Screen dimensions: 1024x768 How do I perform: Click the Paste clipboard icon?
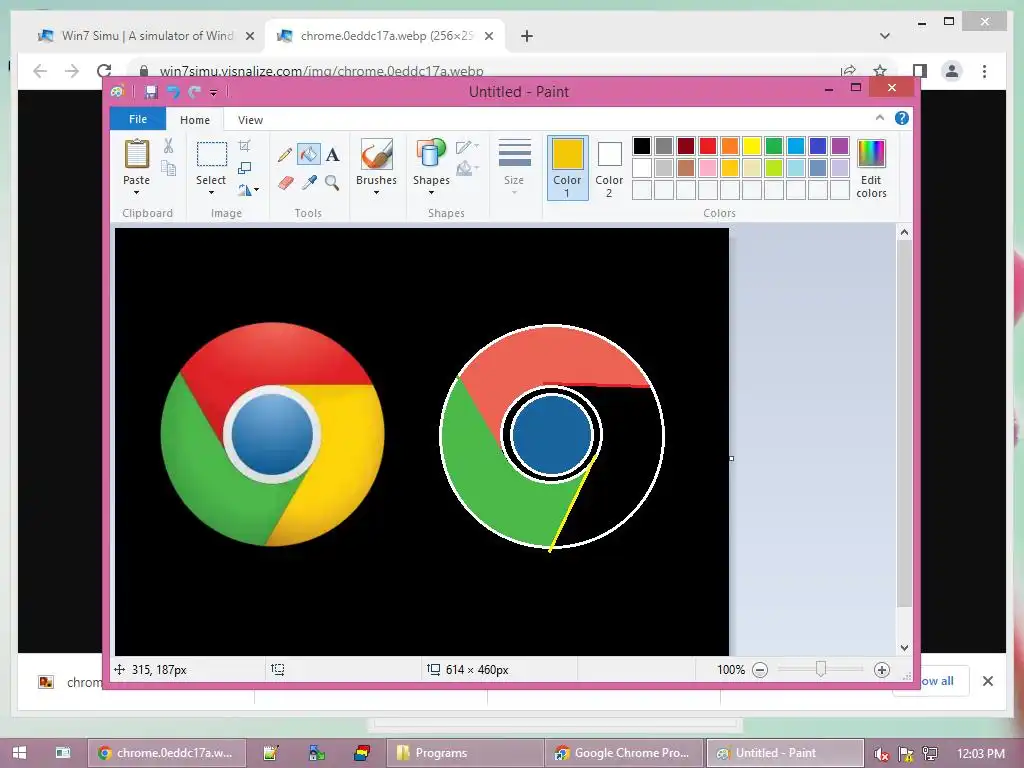pos(136,155)
